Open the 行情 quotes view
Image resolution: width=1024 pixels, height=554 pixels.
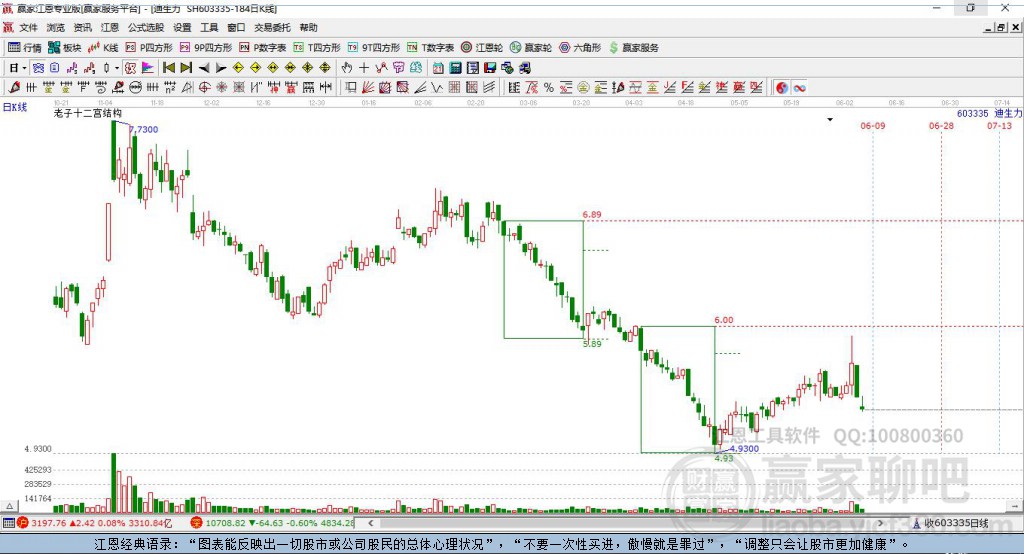pyautogui.click(x=25, y=48)
